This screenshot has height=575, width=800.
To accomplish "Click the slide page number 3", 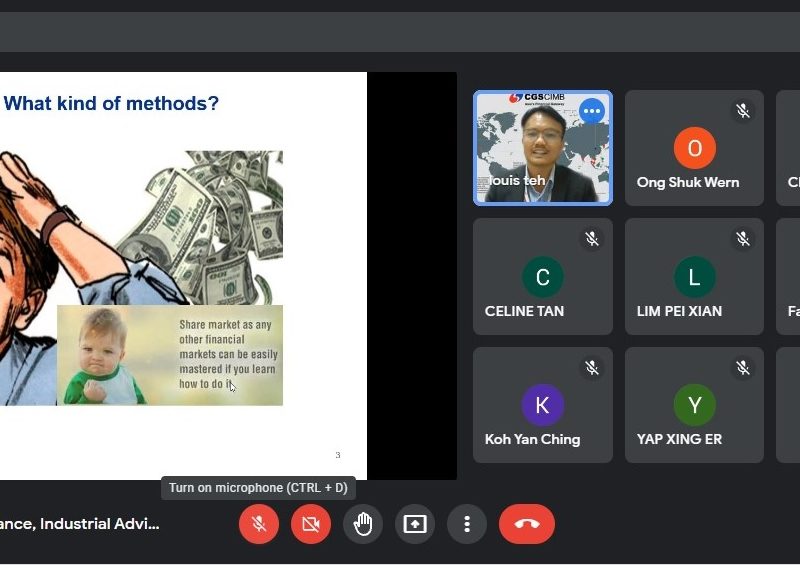I will (338, 455).
